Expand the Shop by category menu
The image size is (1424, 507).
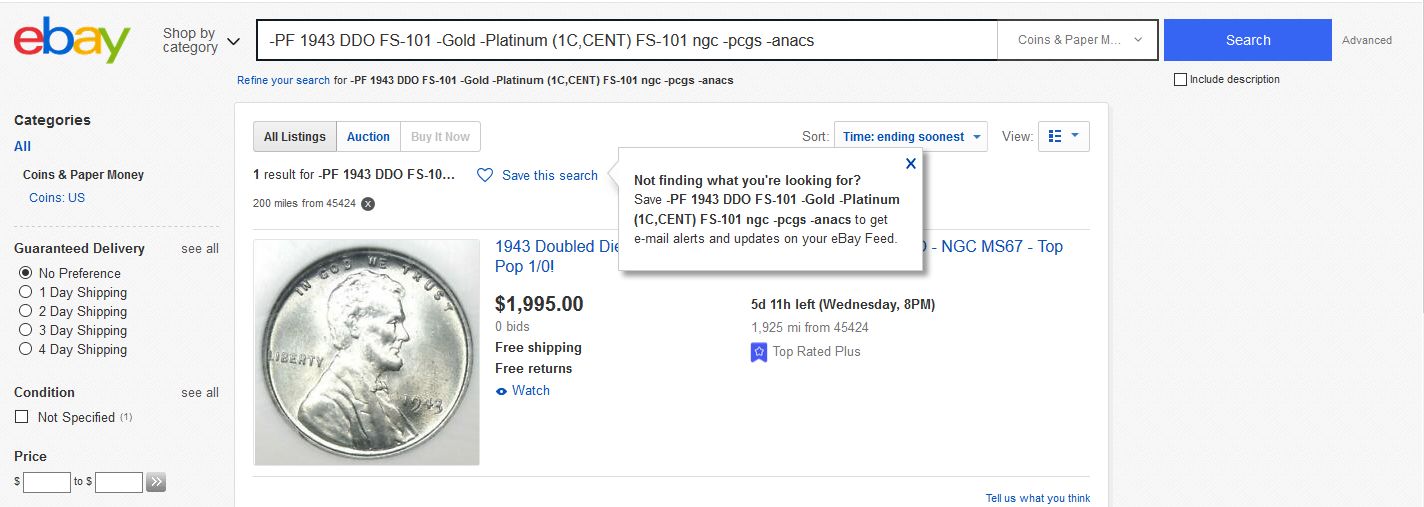[x=201, y=40]
